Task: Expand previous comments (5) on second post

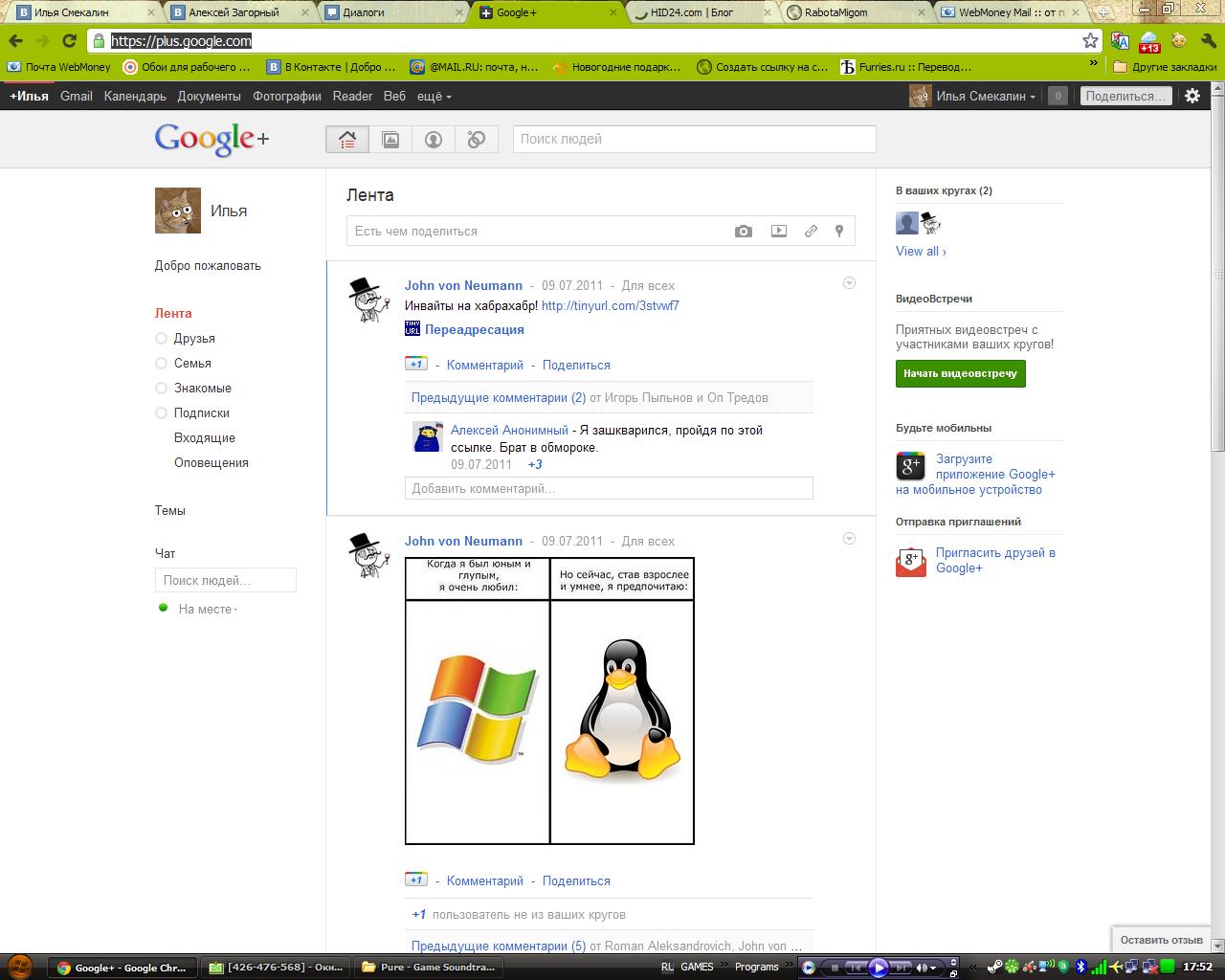Action: coord(499,946)
